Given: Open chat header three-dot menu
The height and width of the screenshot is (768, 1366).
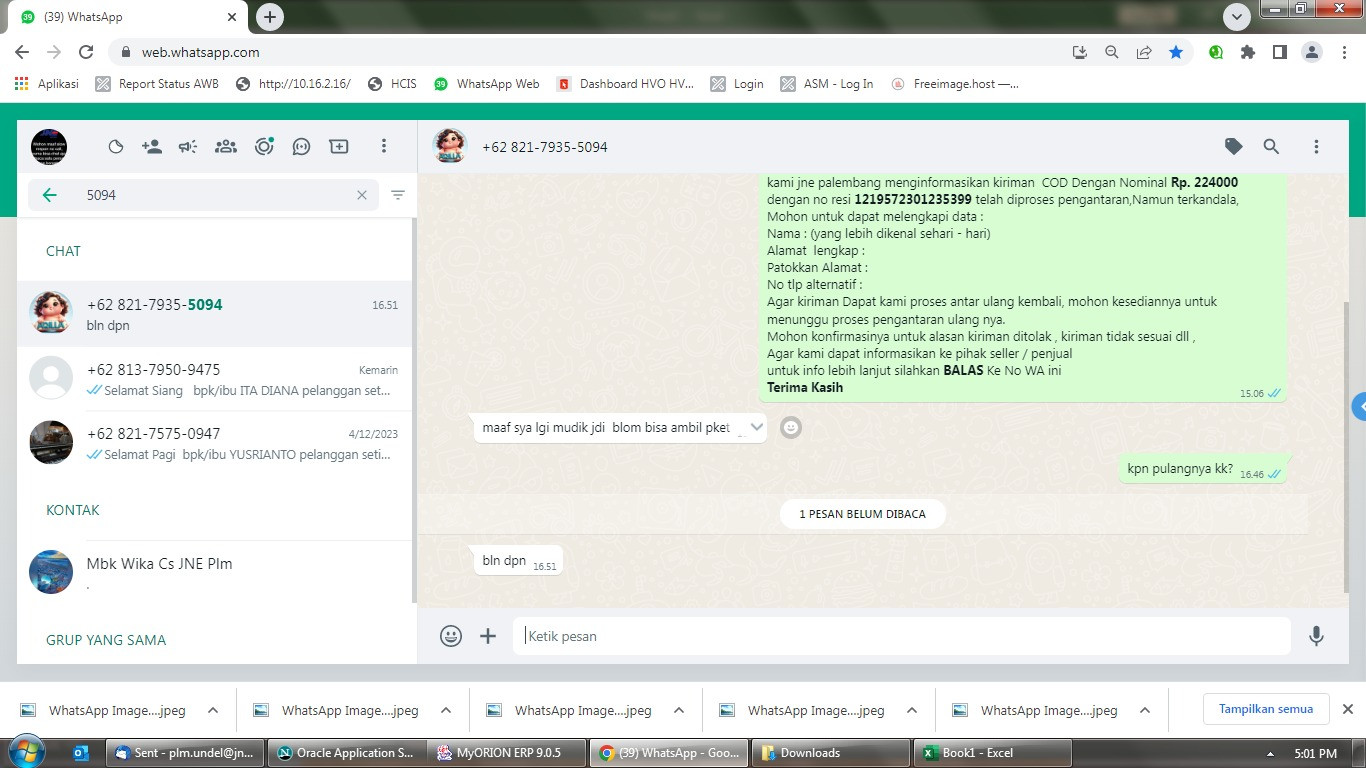Looking at the screenshot, I should click(x=1316, y=147).
